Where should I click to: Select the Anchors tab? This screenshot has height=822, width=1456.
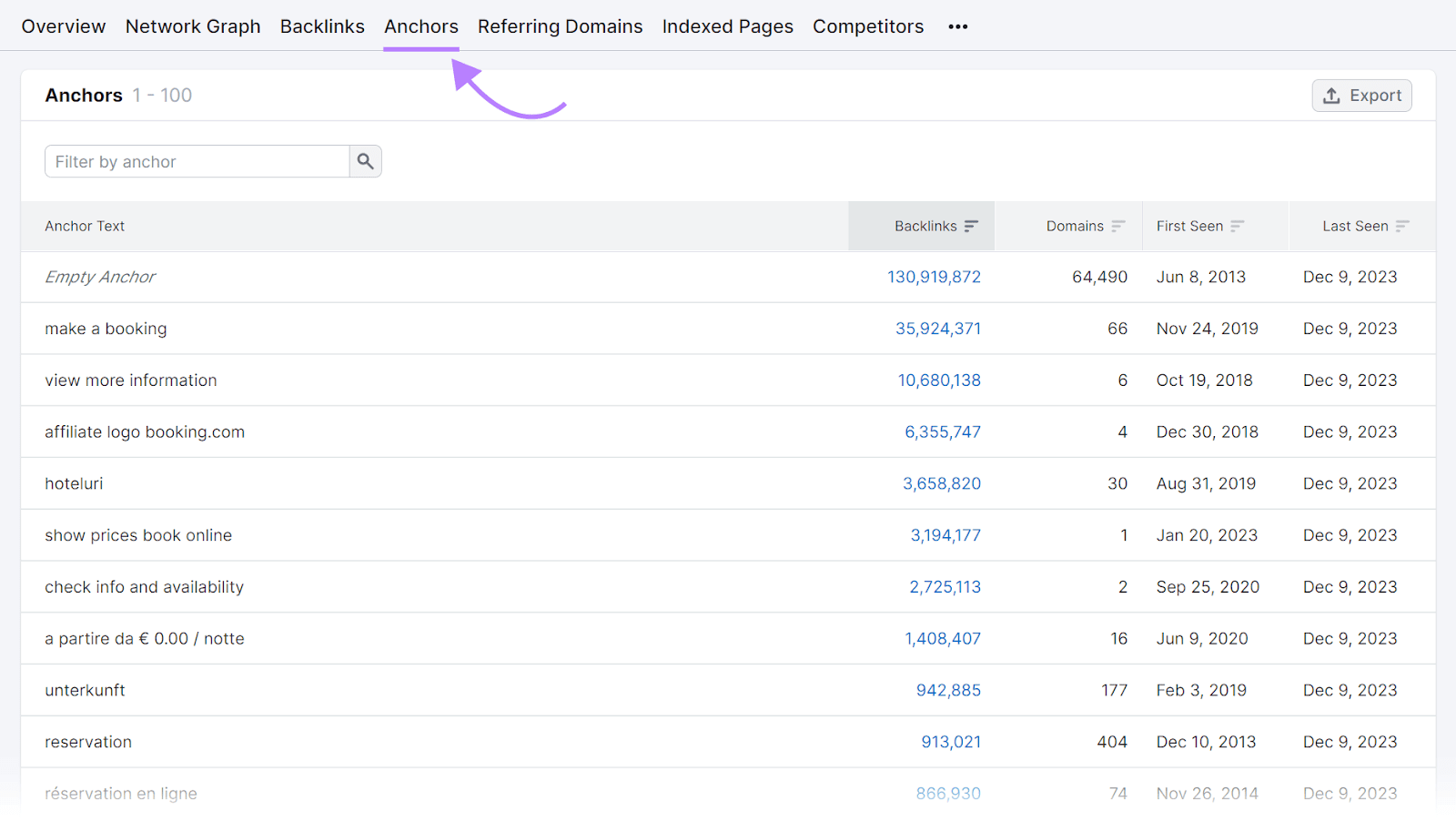pos(421,26)
